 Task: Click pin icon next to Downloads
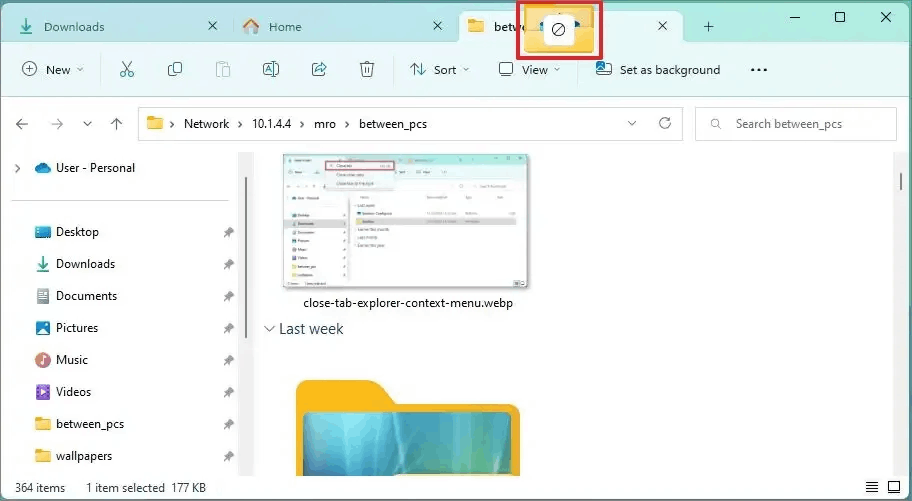click(229, 264)
